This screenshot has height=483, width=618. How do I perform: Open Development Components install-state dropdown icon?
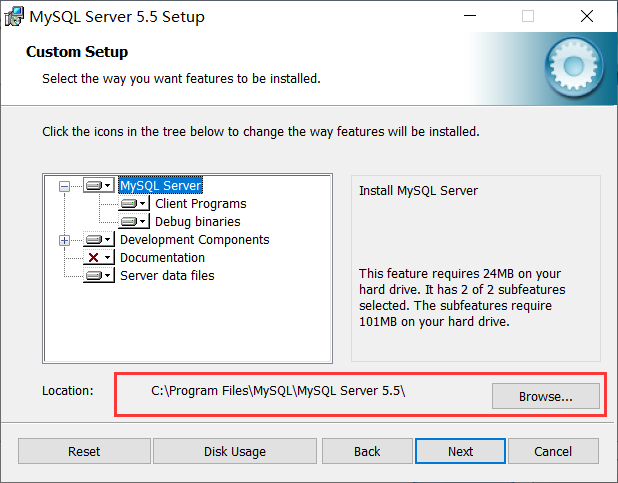pyautogui.click(x=99, y=239)
